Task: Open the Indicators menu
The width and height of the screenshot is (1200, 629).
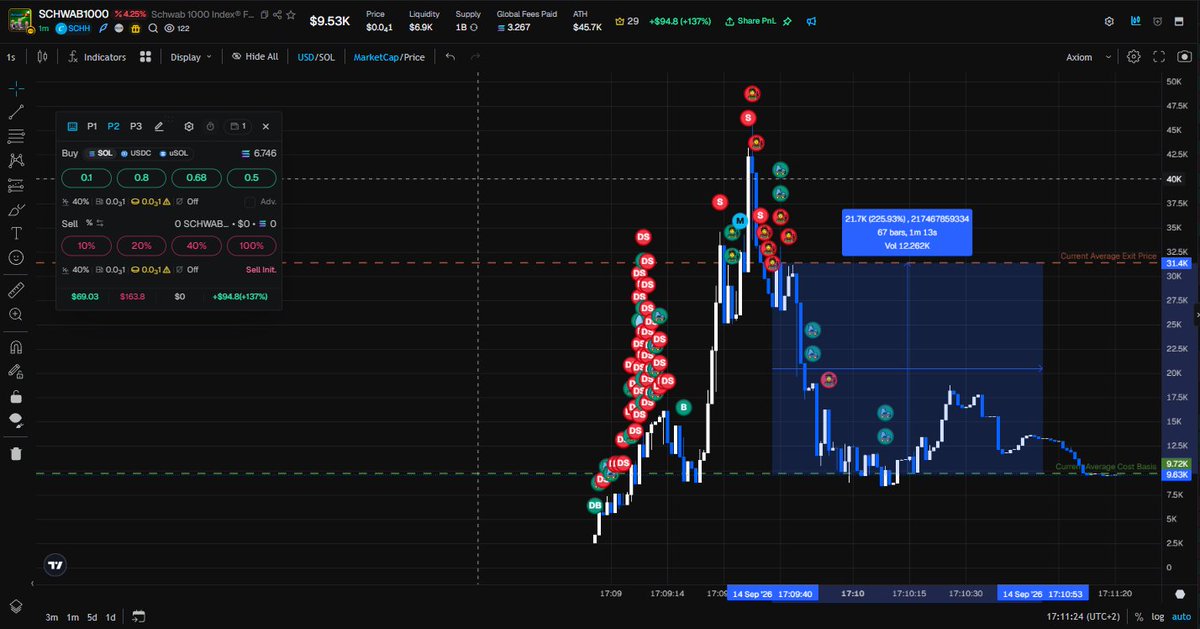Action: pyautogui.click(x=96, y=57)
